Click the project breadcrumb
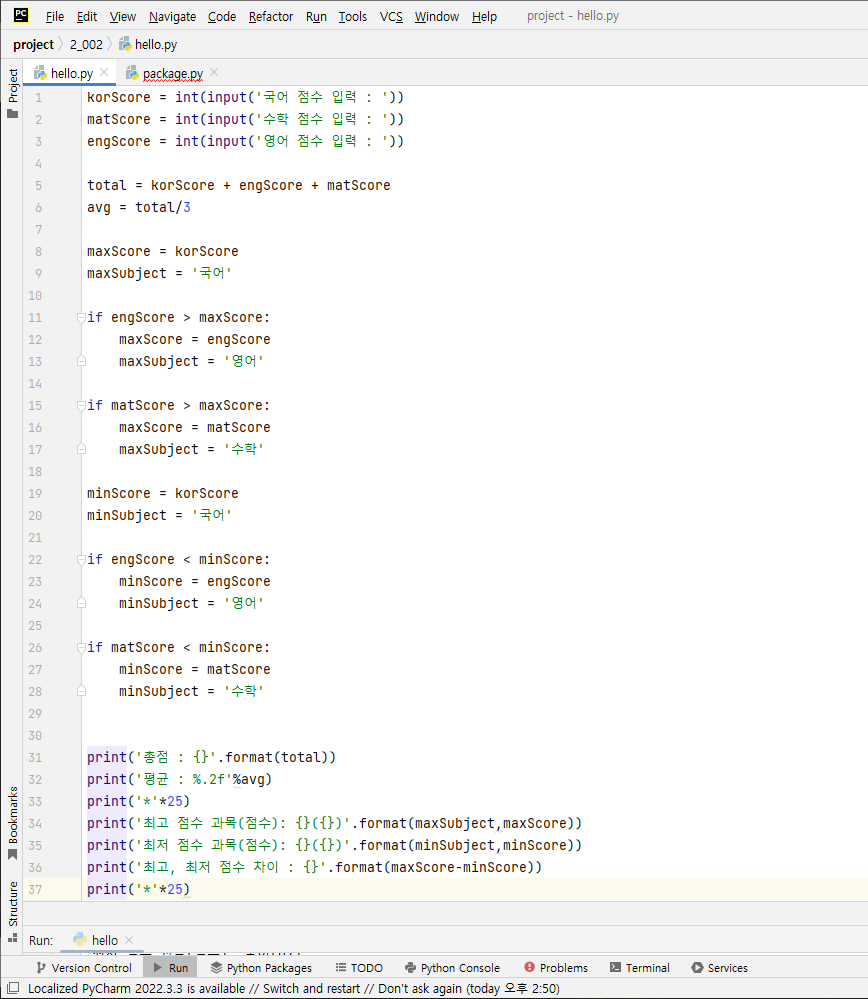The image size is (868, 999). [33, 45]
